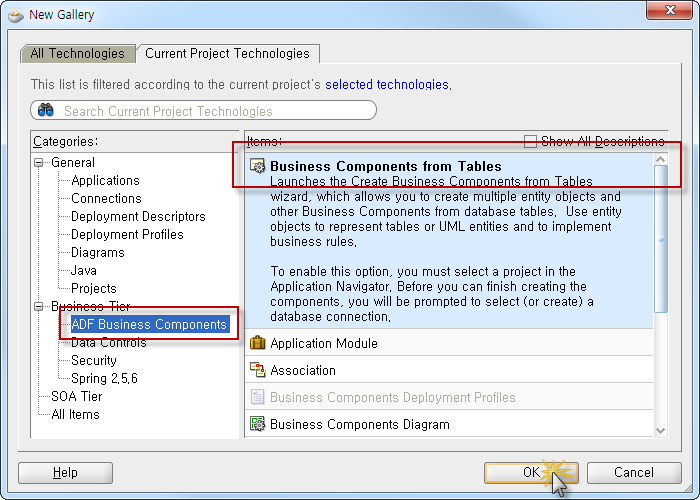Select the Diagrams category
Screen dimensions: 700x500
click(x=98, y=252)
